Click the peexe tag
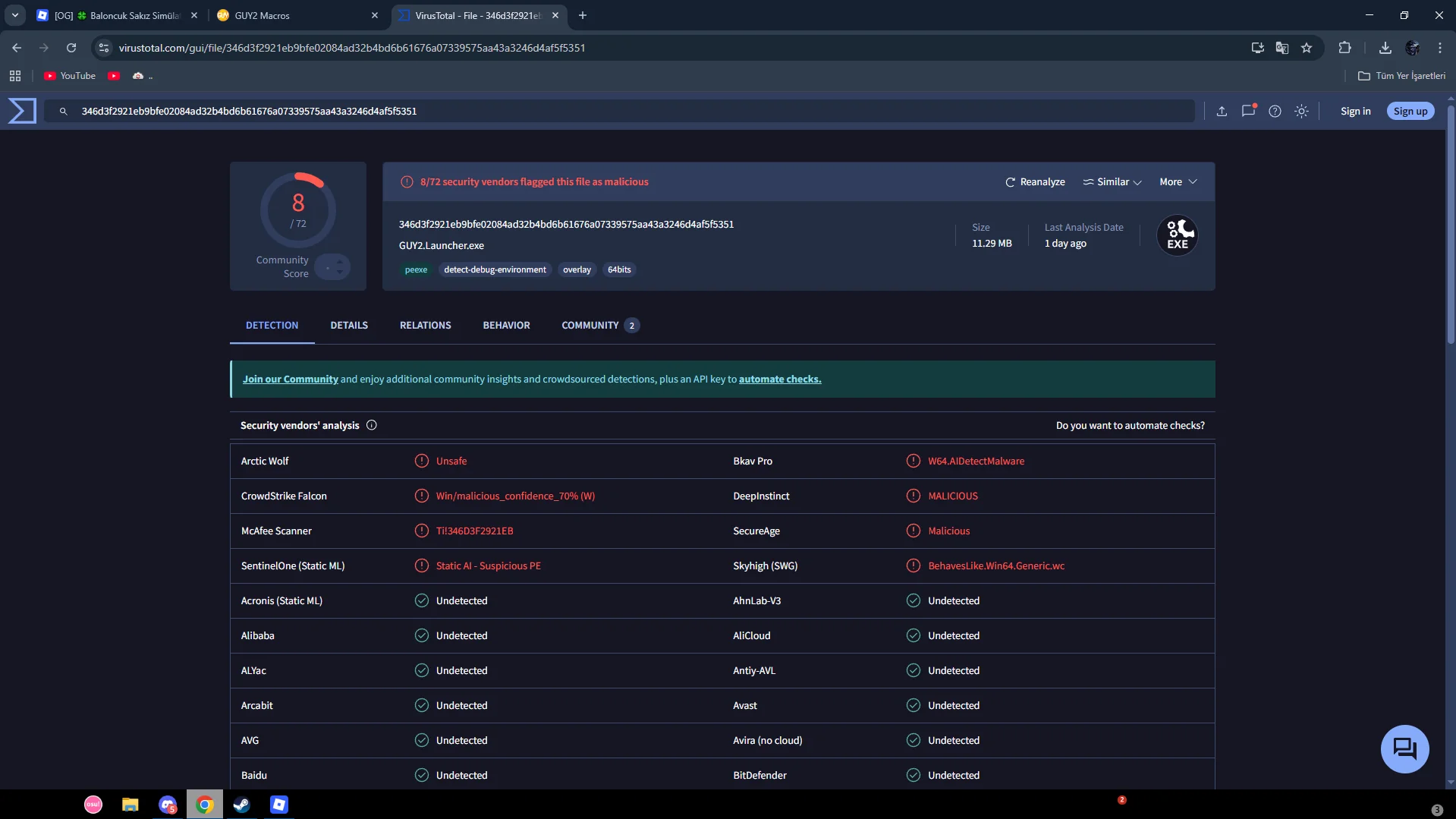This screenshot has height=819, width=1456. [416, 269]
